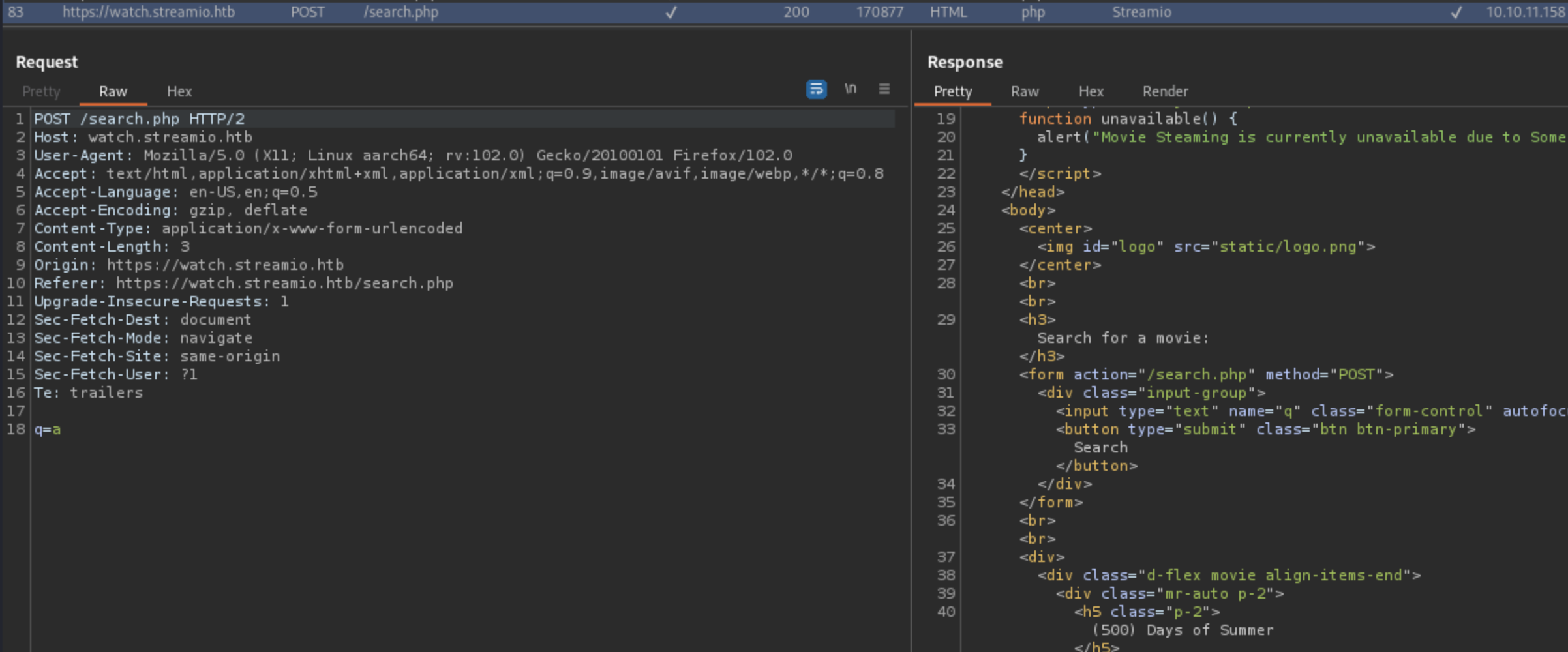Switch Request view to Raw tab
Screen dimensions: 1568x652
pyautogui.click(x=113, y=91)
